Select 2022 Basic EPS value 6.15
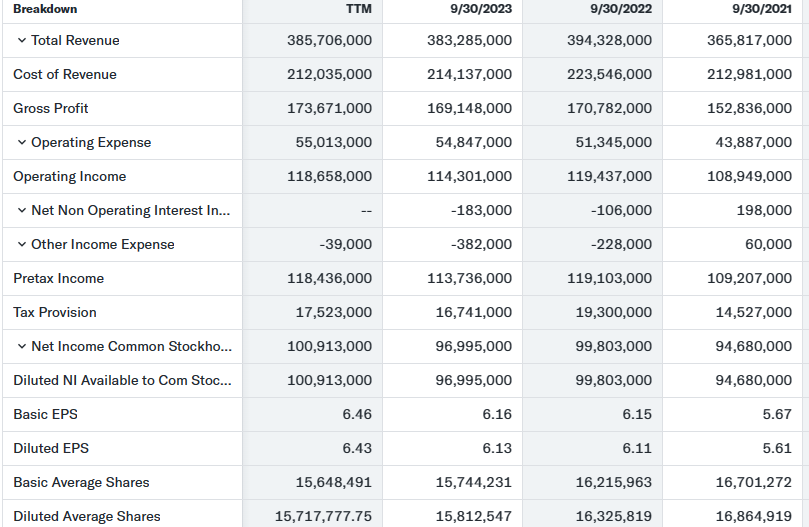809x527 pixels. 637,414
